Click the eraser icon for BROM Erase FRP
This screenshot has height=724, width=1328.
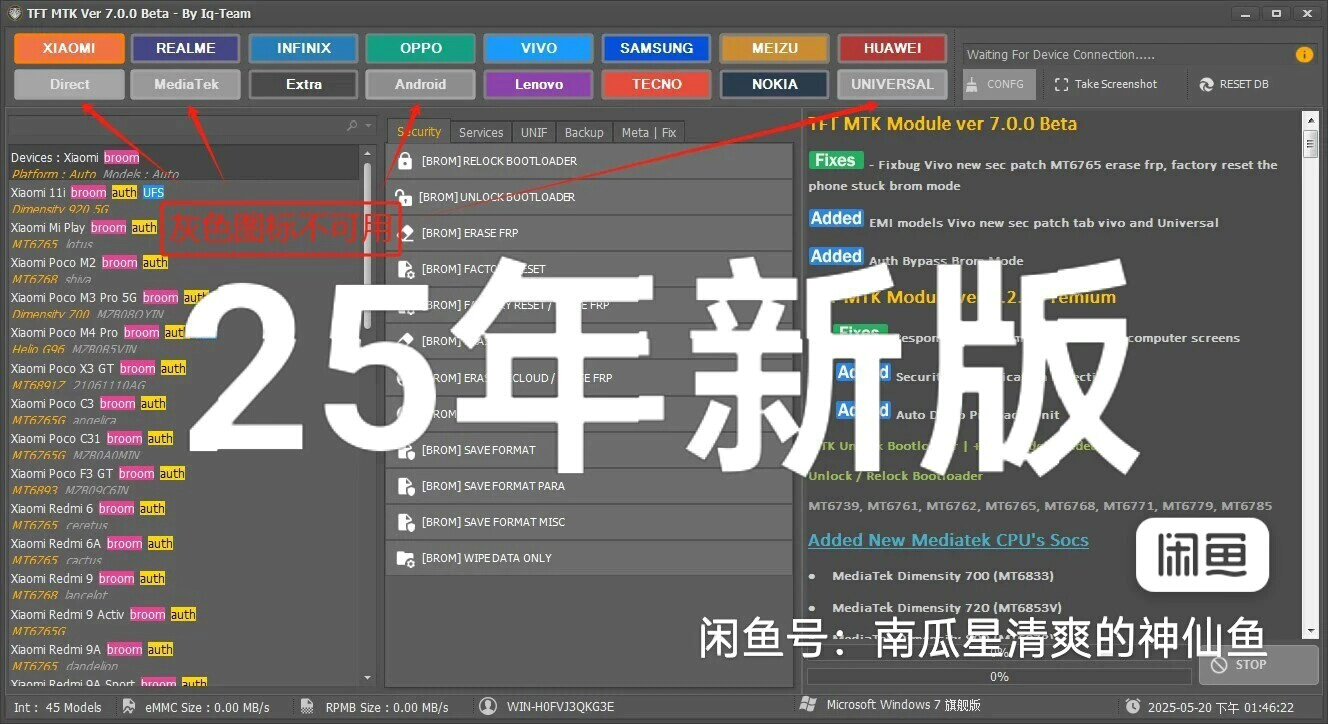click(x=406, y=233)
